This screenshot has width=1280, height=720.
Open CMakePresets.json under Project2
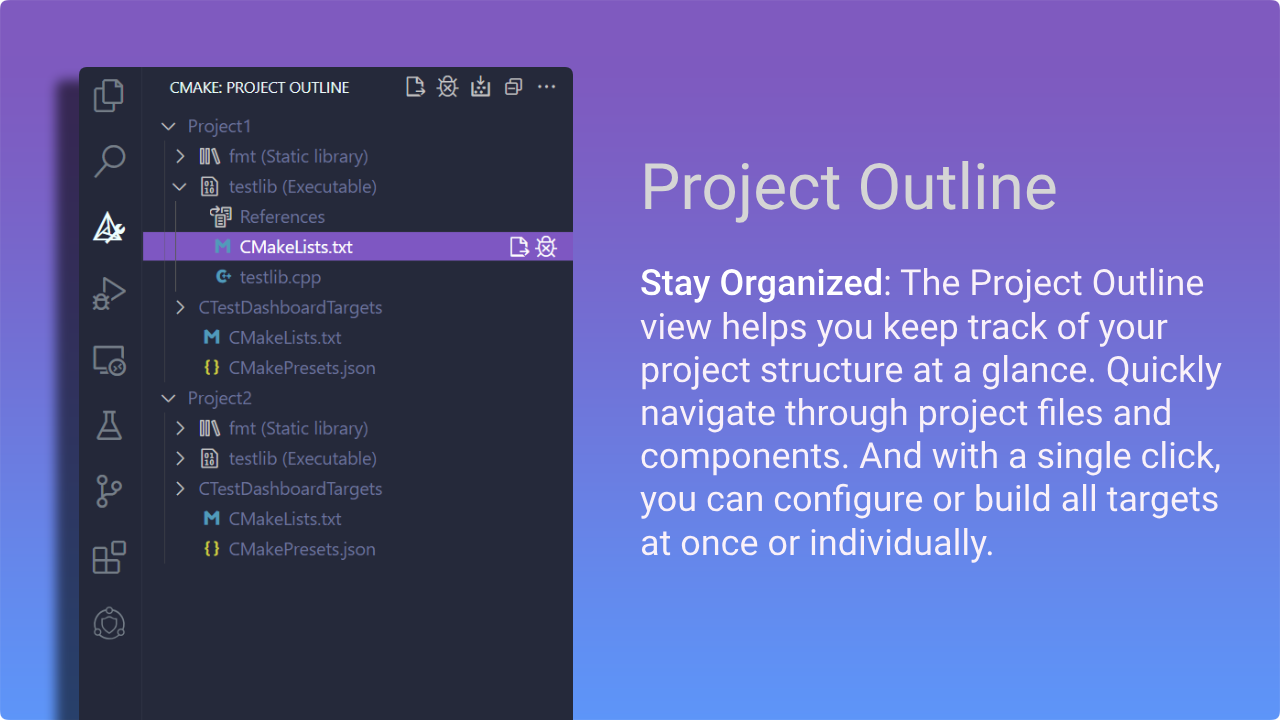(301, 549)
